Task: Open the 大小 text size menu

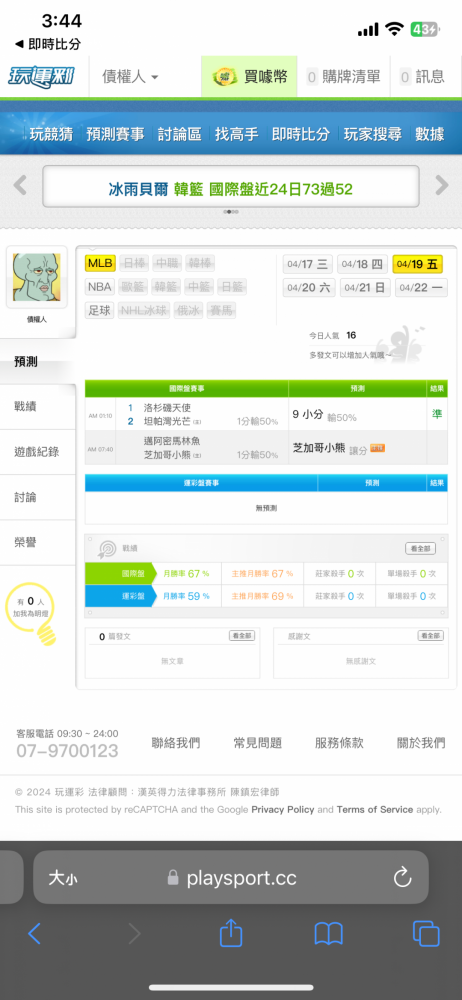Action: point(63,878)
